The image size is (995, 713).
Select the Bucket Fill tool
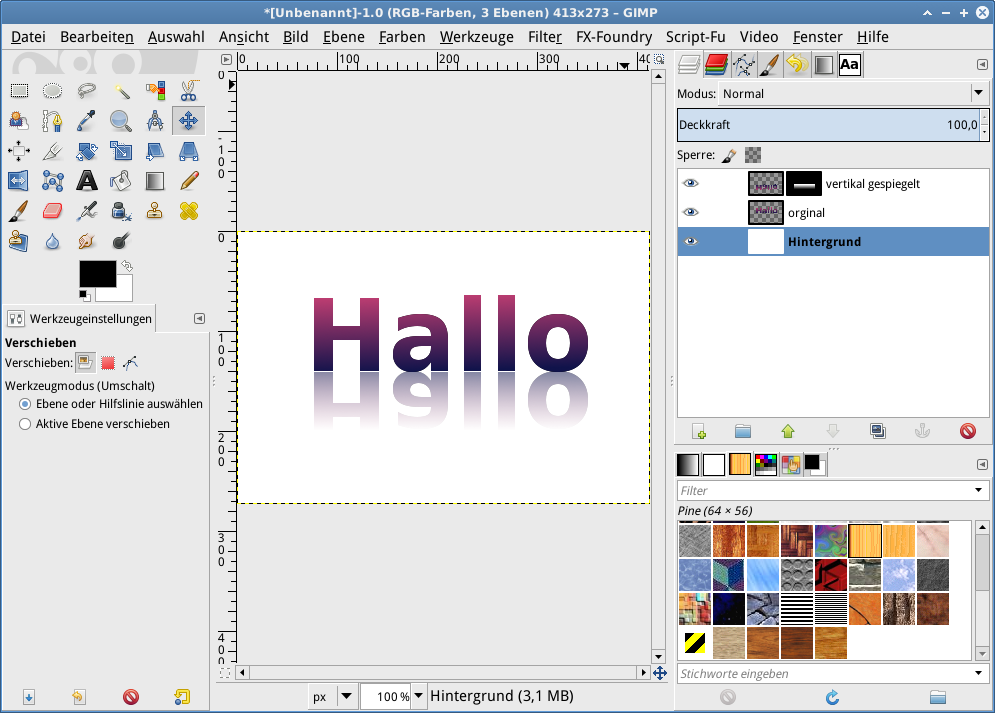pos(121,181)
